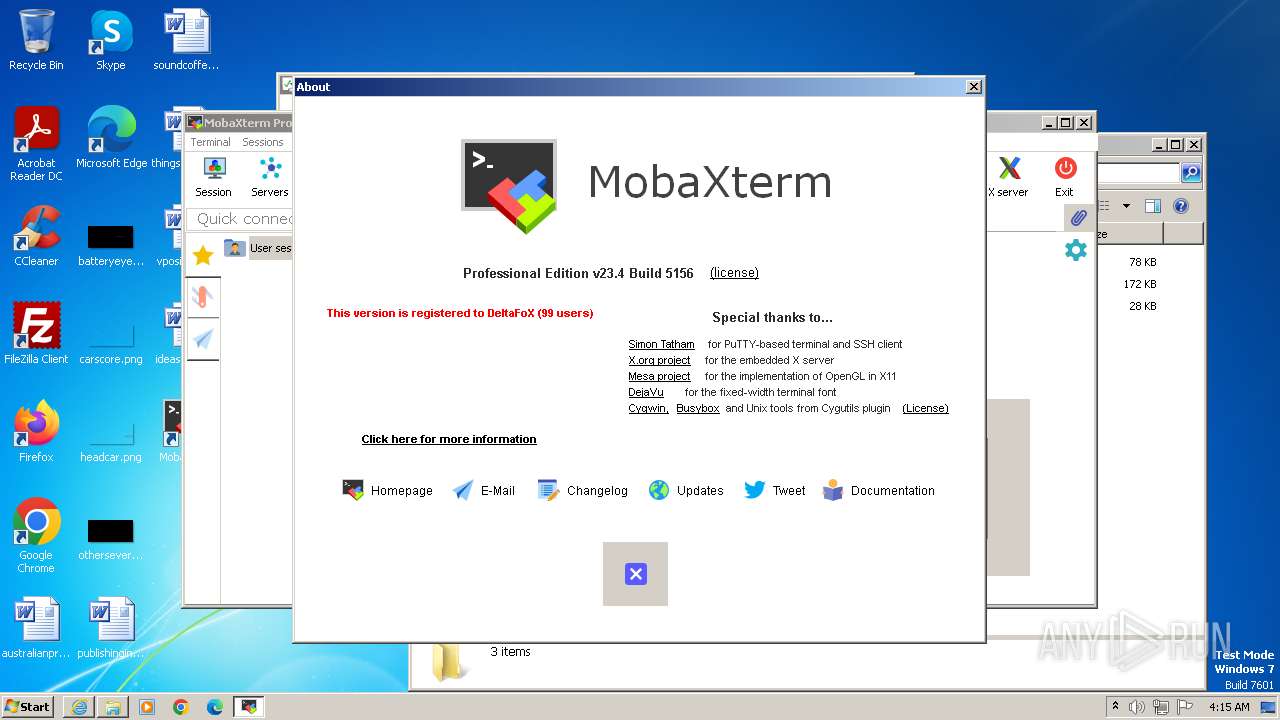1280x720 pixels.
Task: Click the 4:15 AM taskbar clock
Action: click(1230, 707)
